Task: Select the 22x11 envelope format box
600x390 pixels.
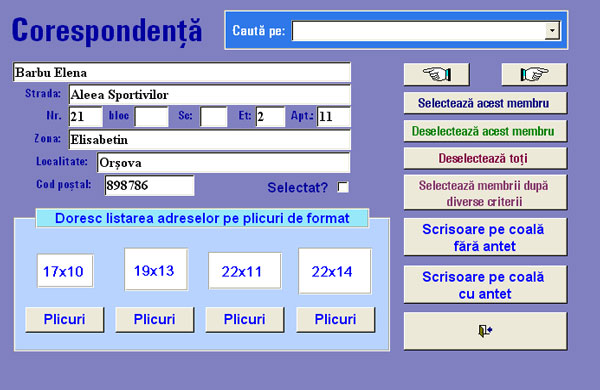Action: pos(245,271)
